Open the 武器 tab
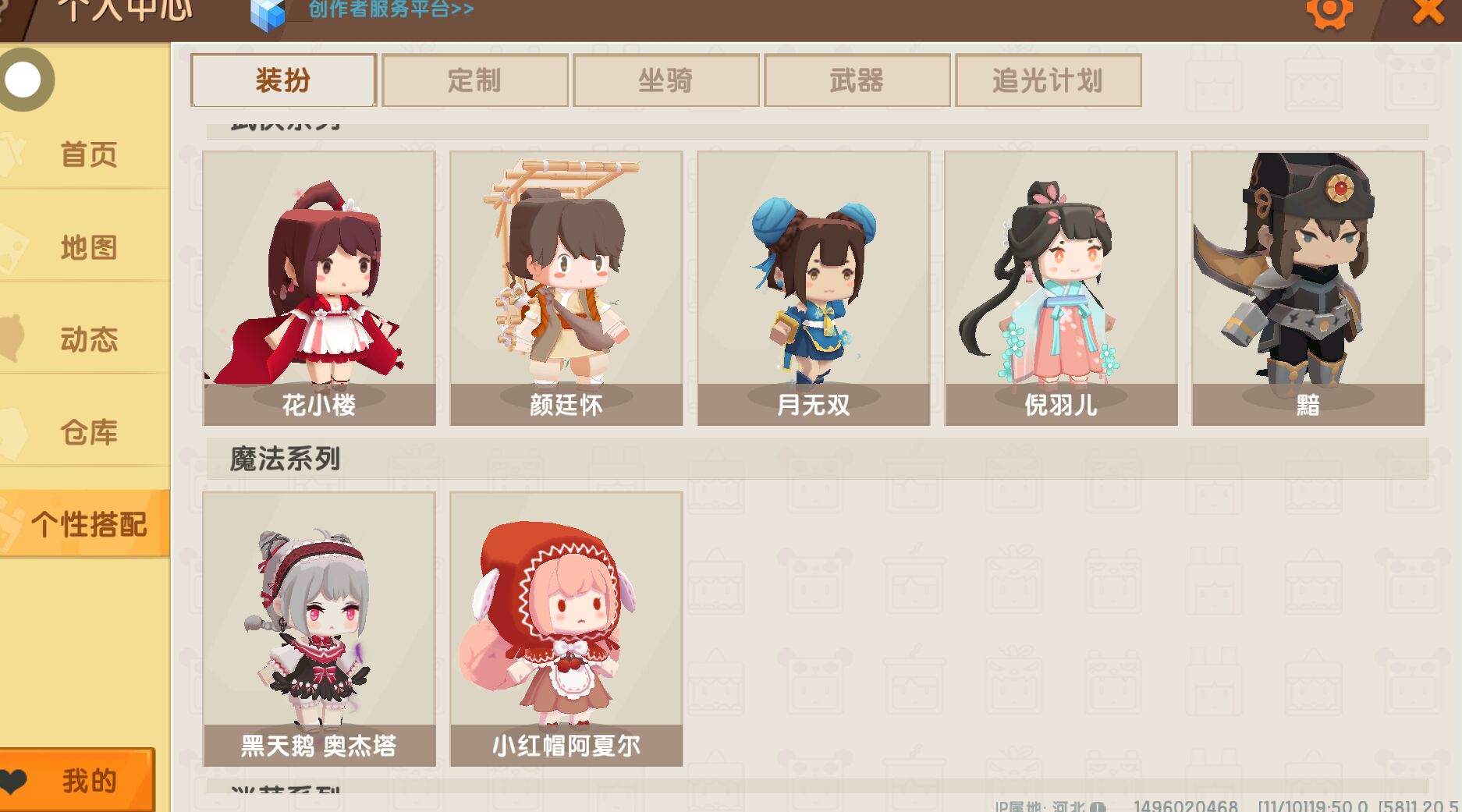 [857, 80]
